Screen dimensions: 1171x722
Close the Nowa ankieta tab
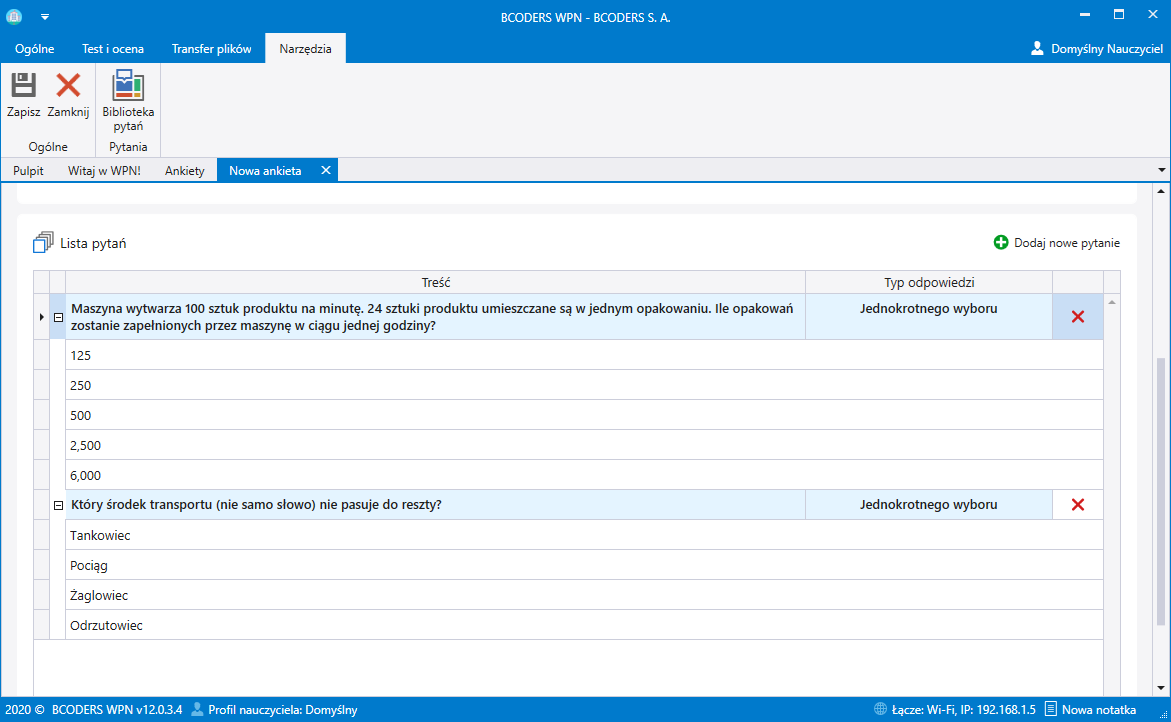coord(326,170)
